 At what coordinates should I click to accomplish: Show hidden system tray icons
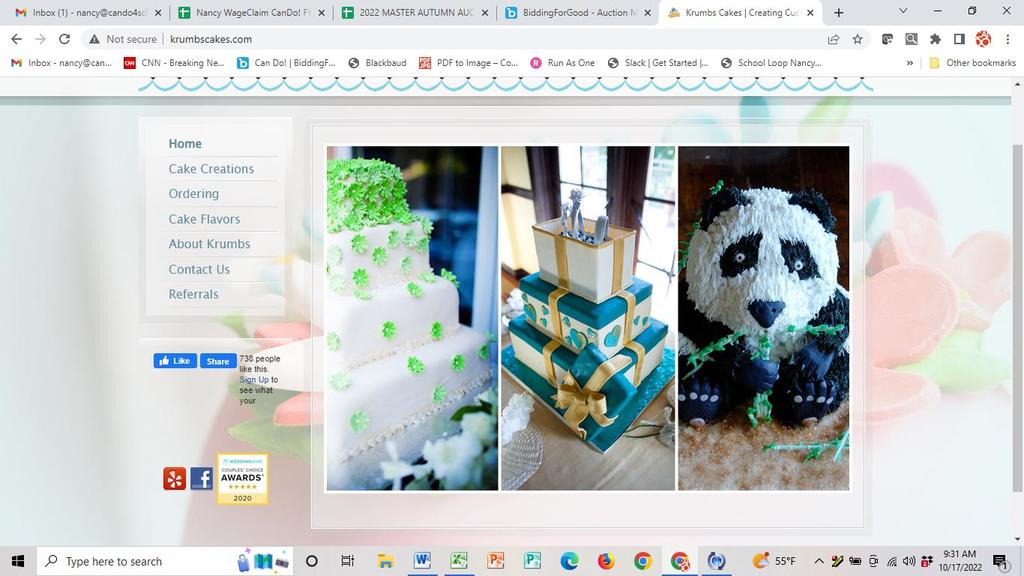point(818,561)
